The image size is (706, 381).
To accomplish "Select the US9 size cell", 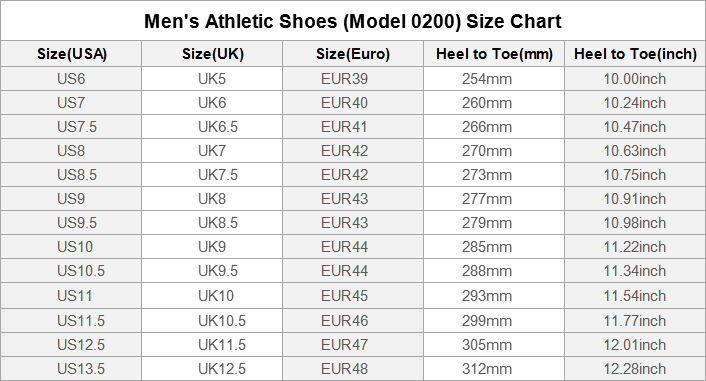I will click(x=71, y=199).
